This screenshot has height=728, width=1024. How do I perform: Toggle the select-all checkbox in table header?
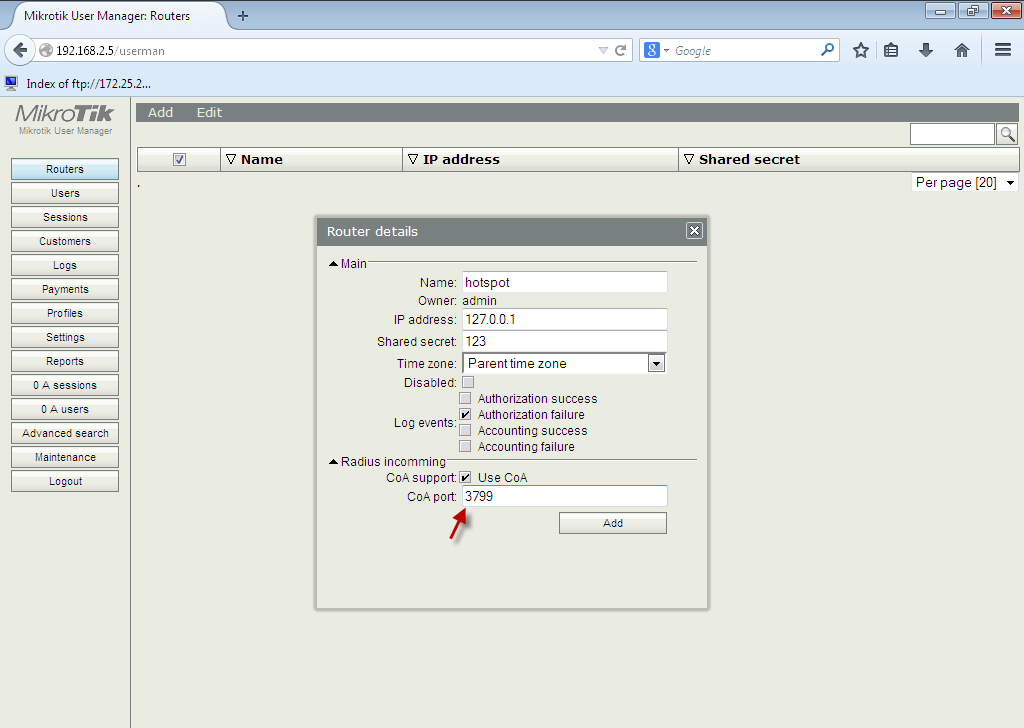tap(179, 159)
